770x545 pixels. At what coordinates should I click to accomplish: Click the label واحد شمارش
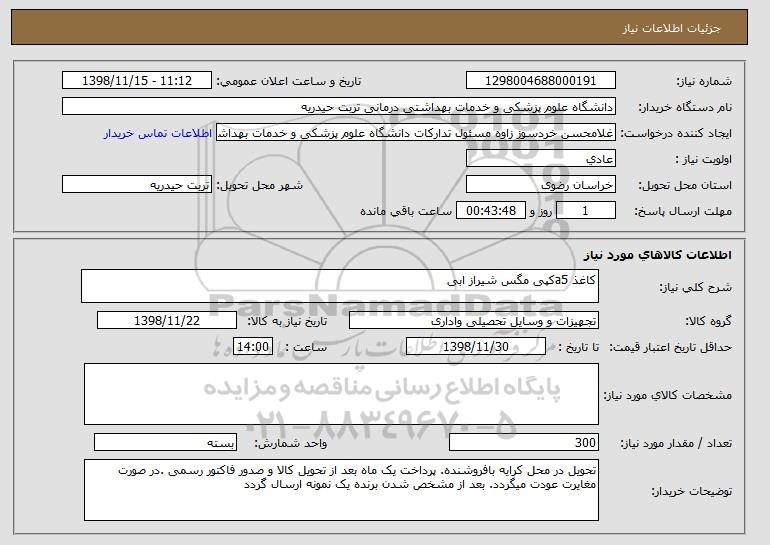pyautogui.click(x=290, y=443)
